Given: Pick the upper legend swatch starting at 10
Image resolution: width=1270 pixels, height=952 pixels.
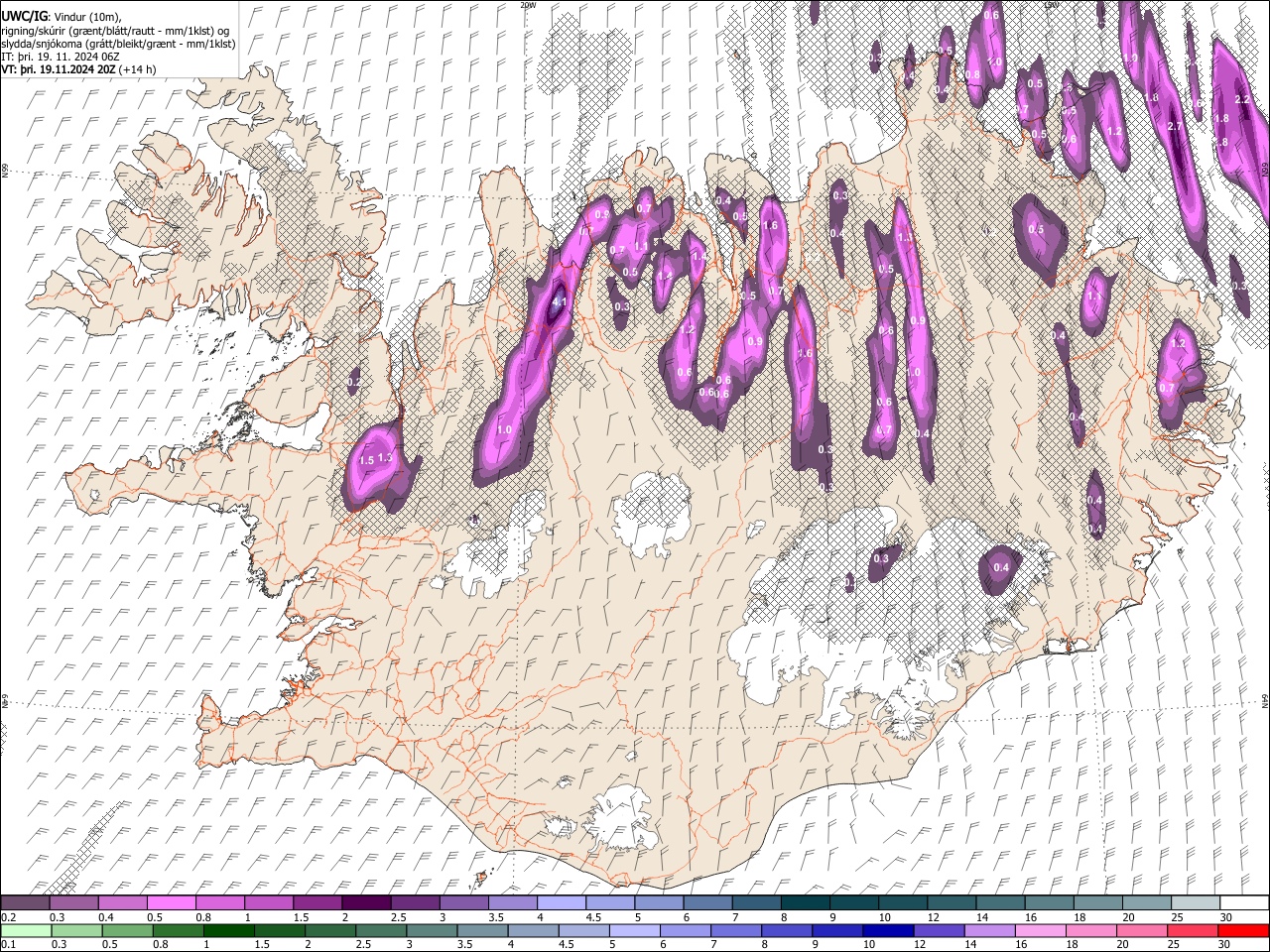Looking at the screenshot, I should click(901, 903).
